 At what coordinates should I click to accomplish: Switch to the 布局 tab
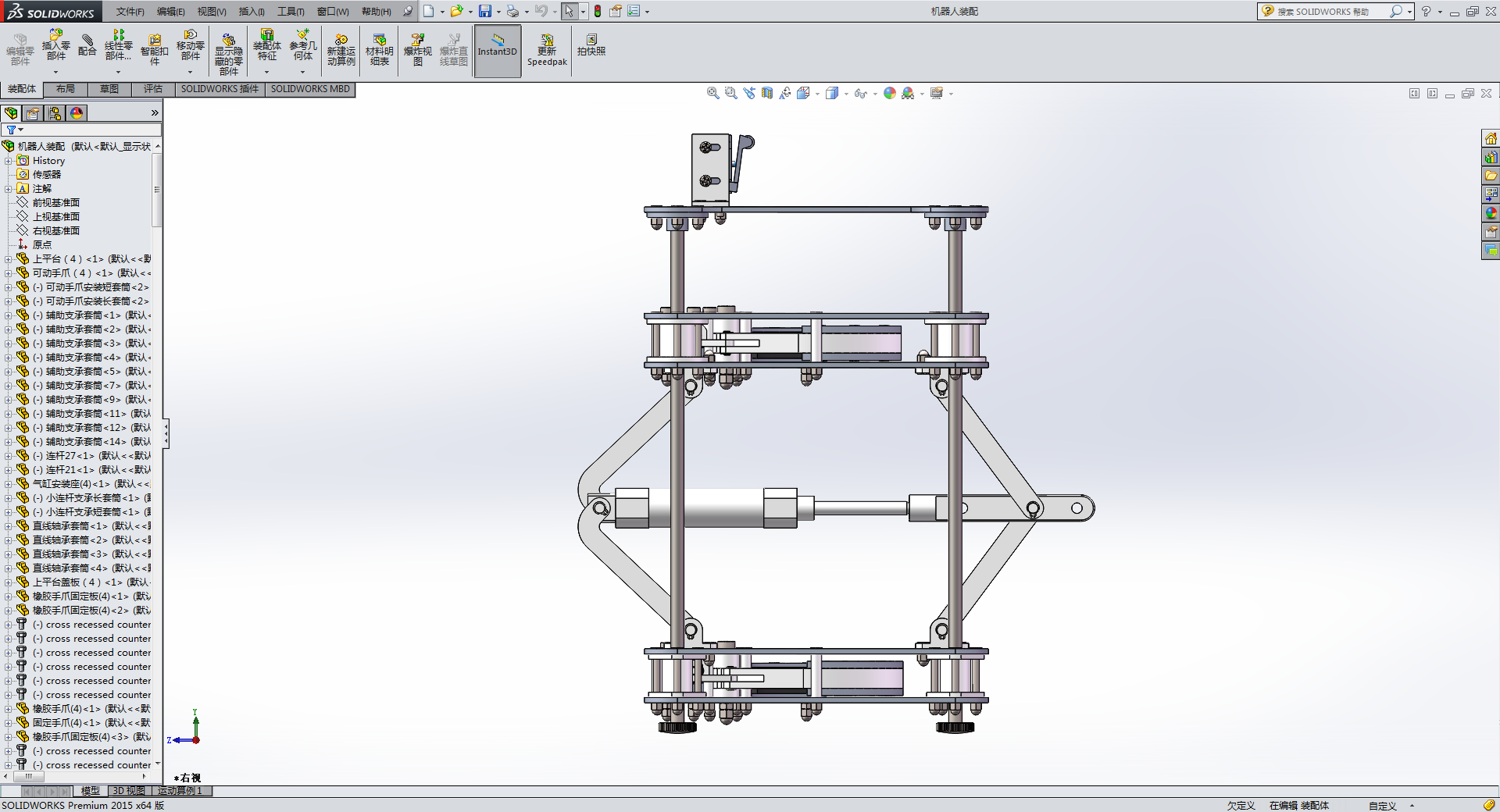(66, 89)
